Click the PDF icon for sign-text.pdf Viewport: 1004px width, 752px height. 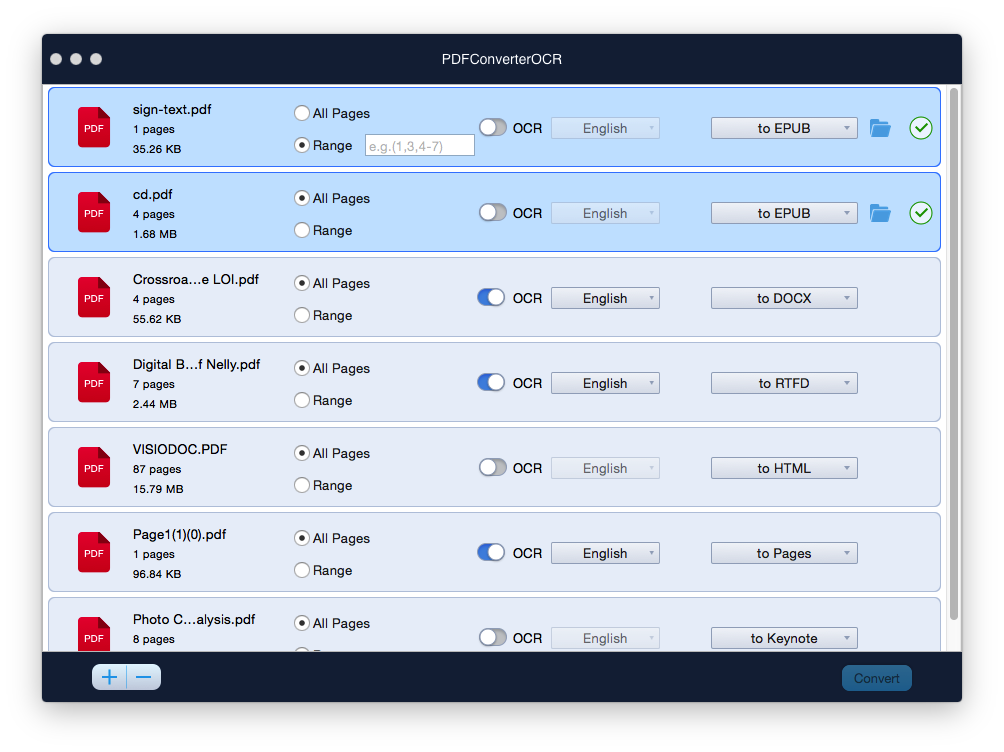[x=93, y=127]
